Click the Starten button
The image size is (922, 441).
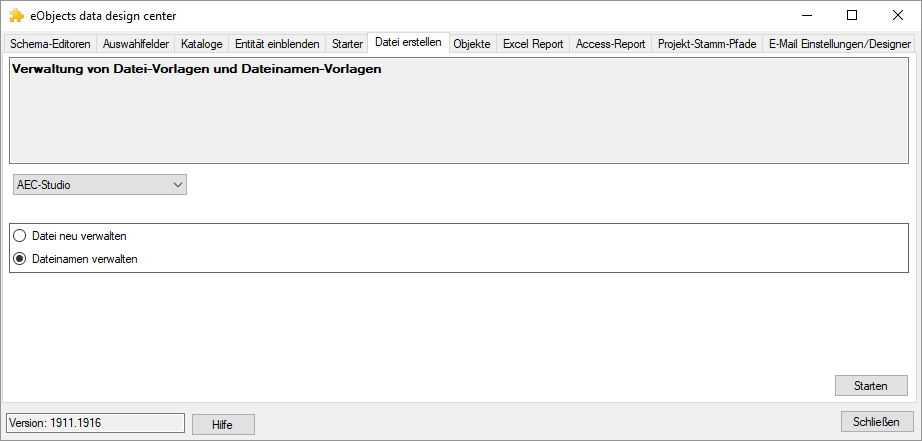coord(871,386)
